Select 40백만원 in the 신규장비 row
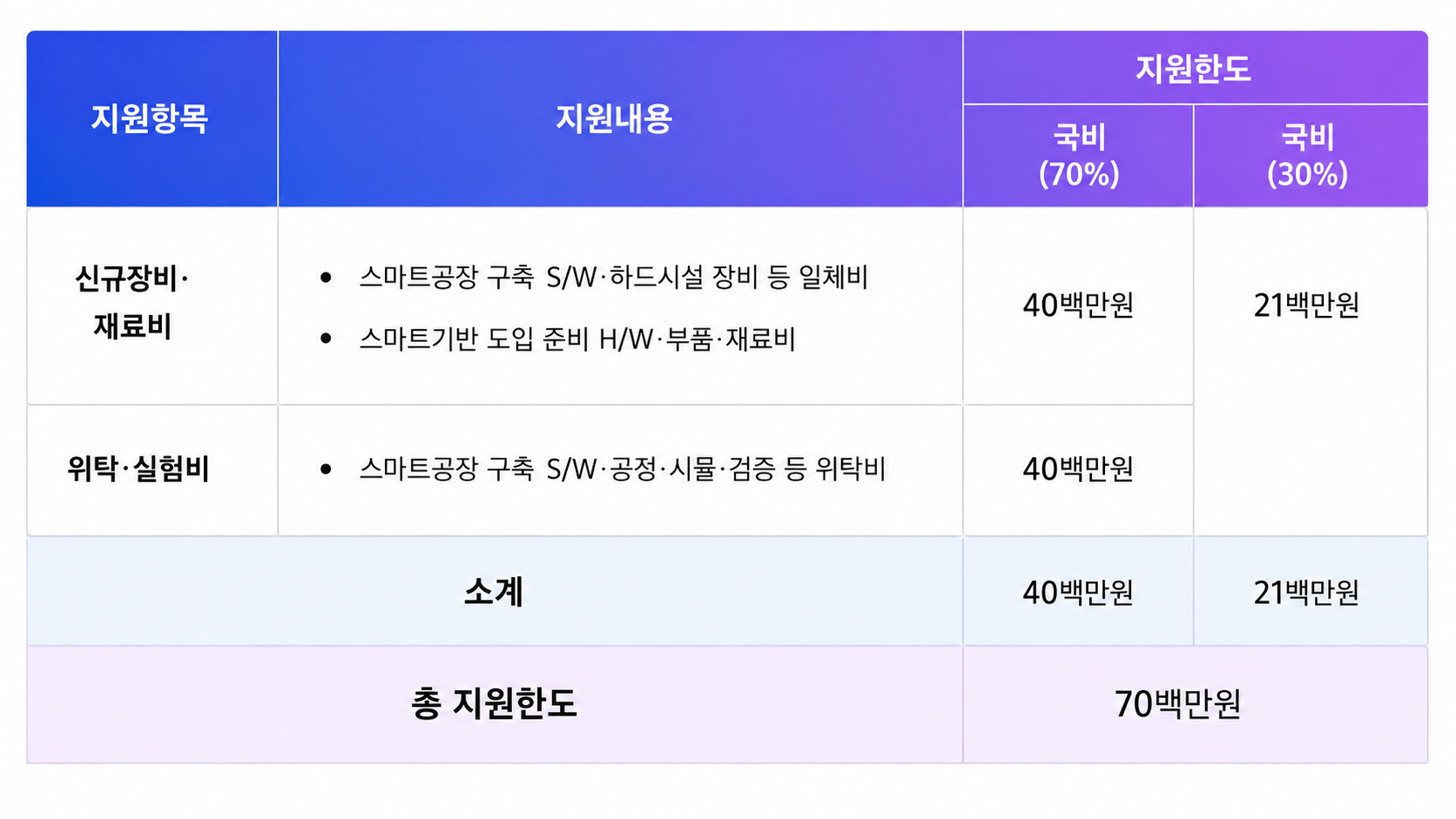The image size is (1456, 819). pos(1078,305)
